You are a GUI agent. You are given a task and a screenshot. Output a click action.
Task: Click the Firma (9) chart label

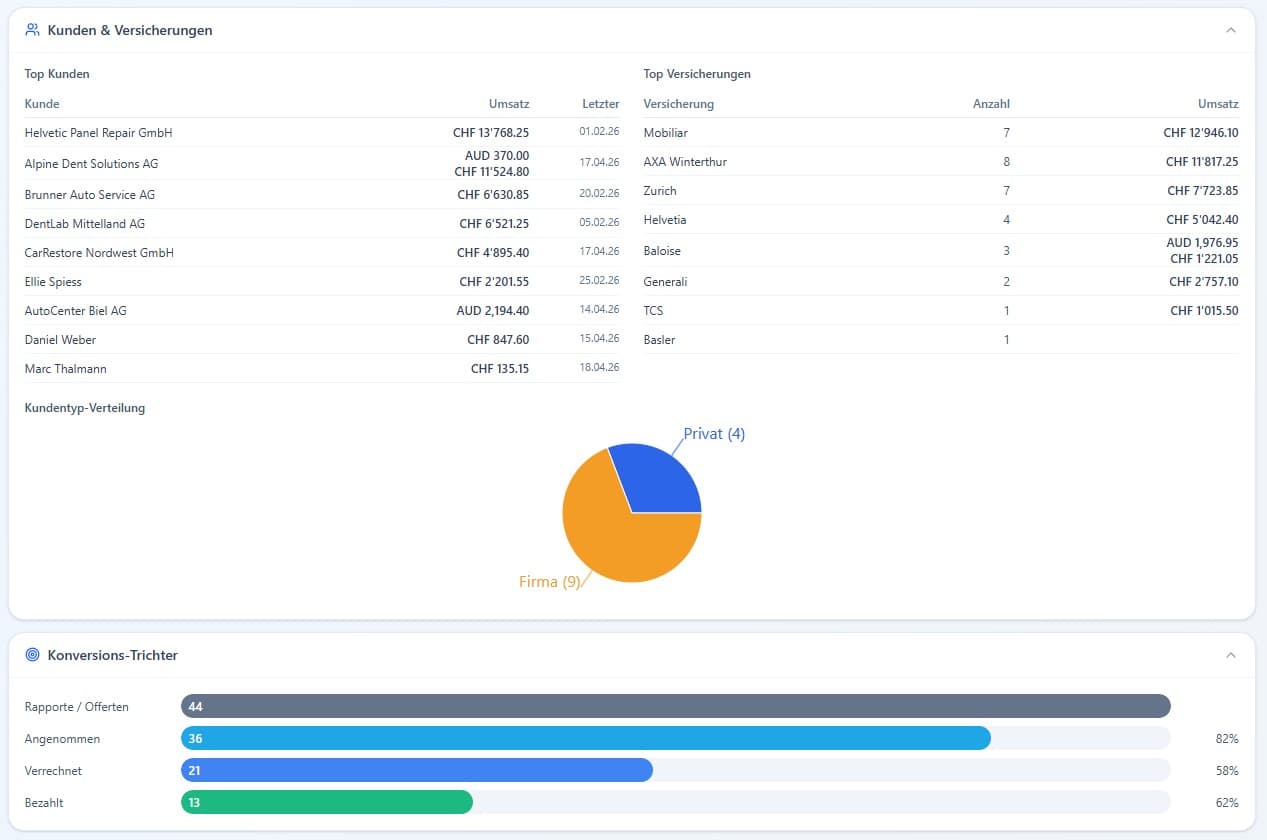[x=549, y=581]
